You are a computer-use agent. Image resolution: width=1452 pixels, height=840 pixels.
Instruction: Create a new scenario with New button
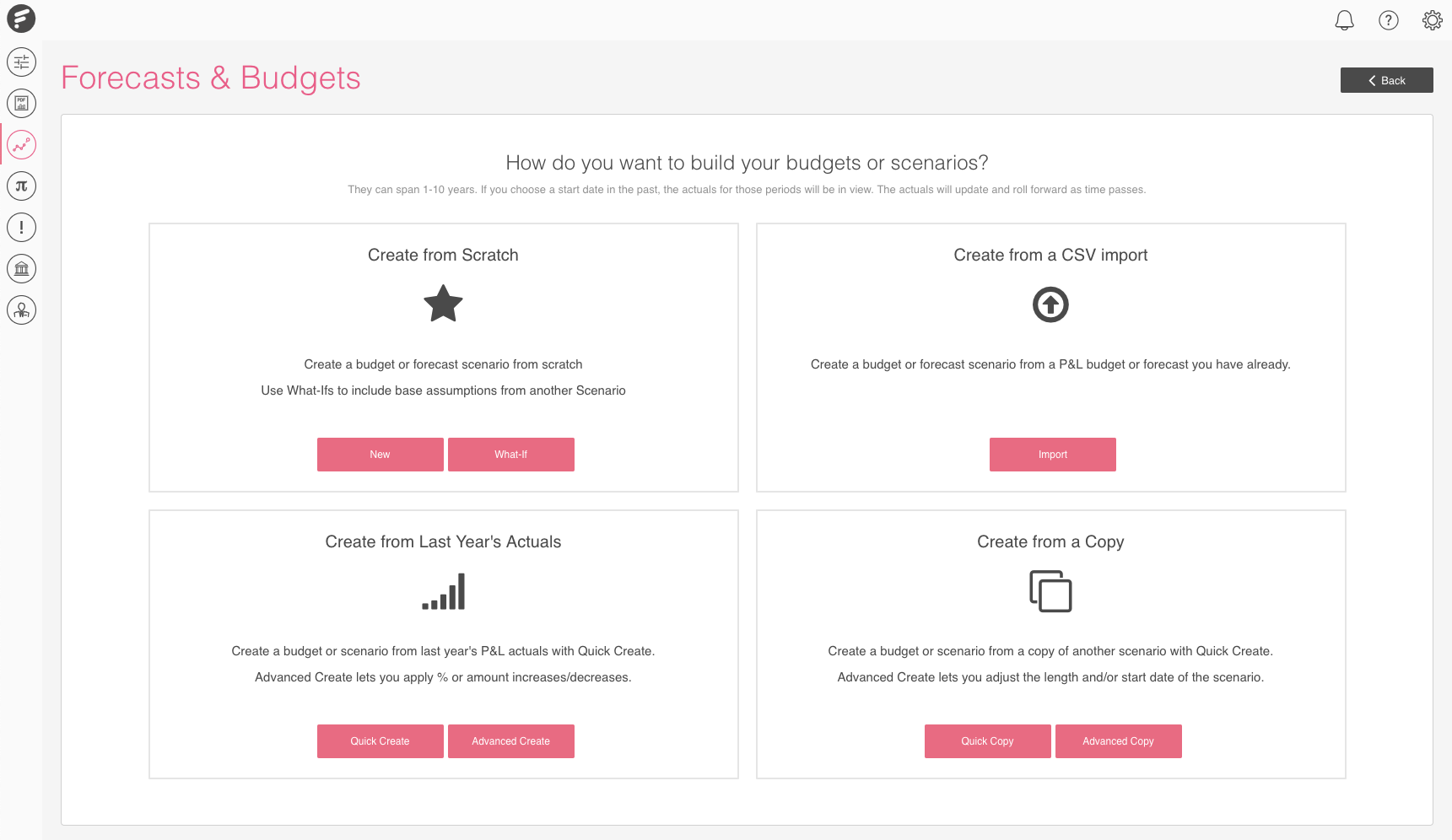[x=380, y=455]
